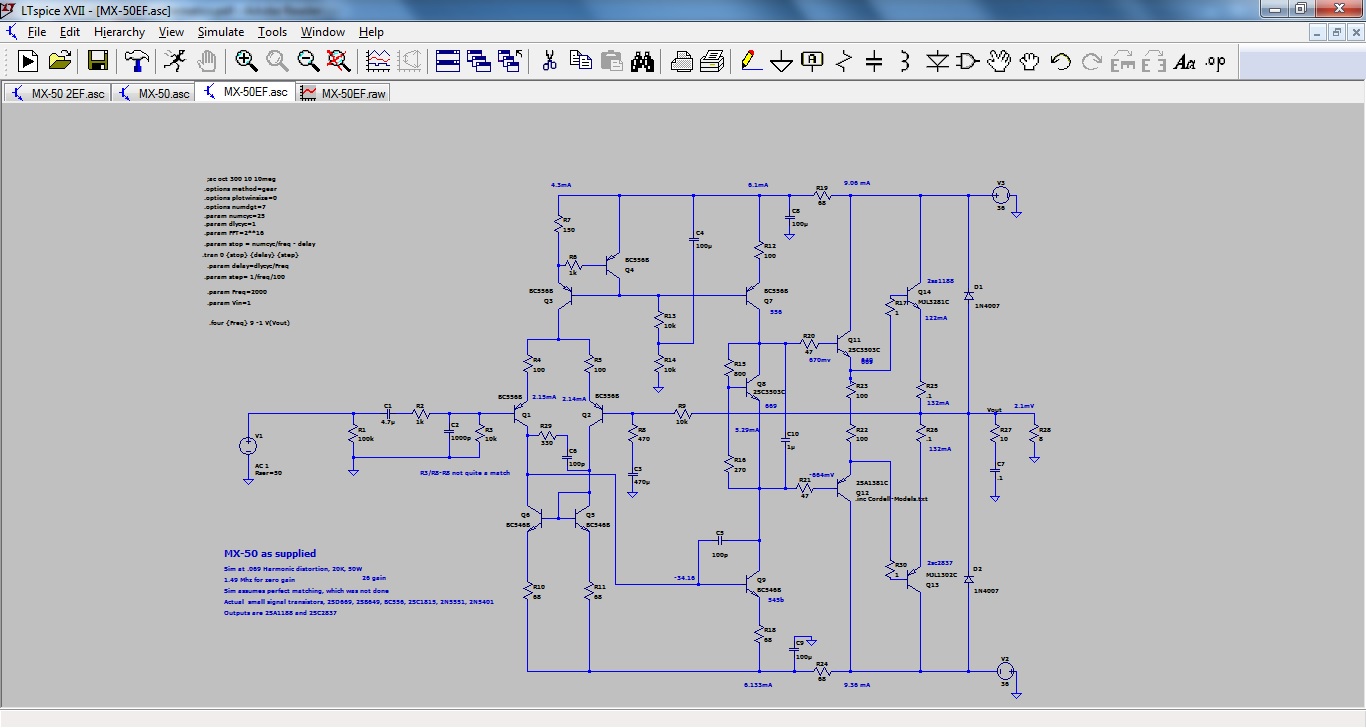This screenshot has height=728, width=1366.
Task: Click the Vout net label
Action: (994, 410)
